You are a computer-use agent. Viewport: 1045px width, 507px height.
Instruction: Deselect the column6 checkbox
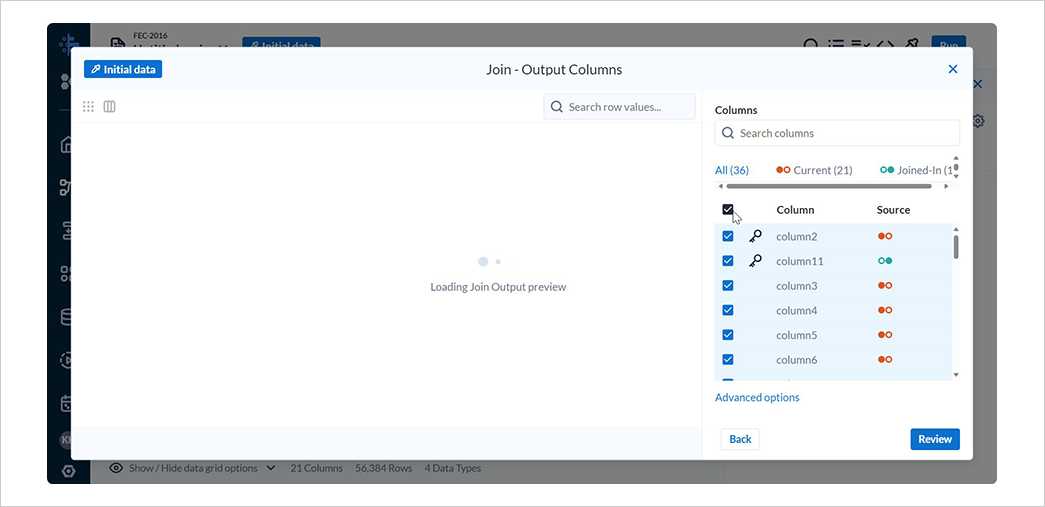728,359
